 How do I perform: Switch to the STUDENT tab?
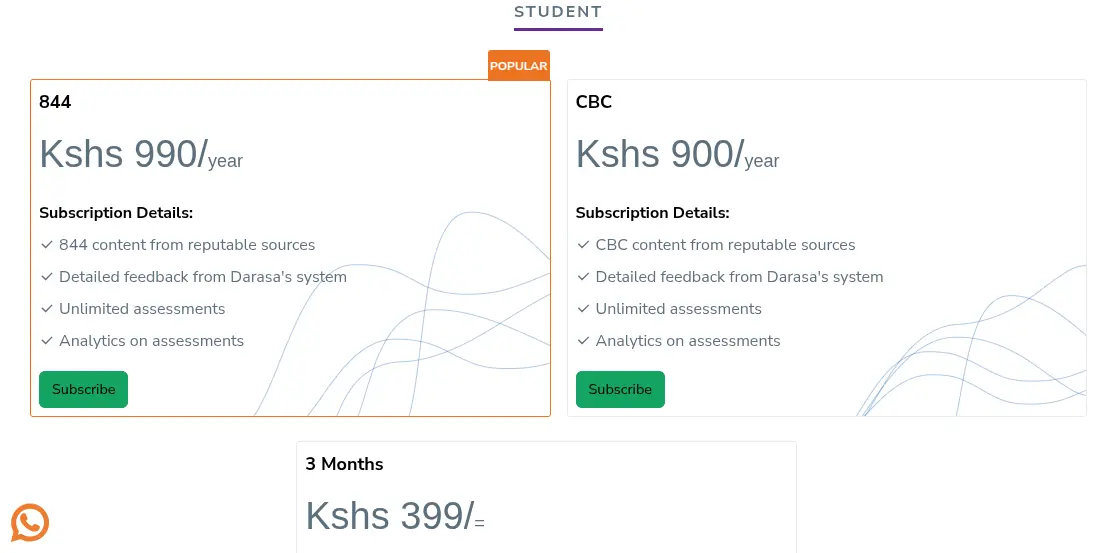558,13
